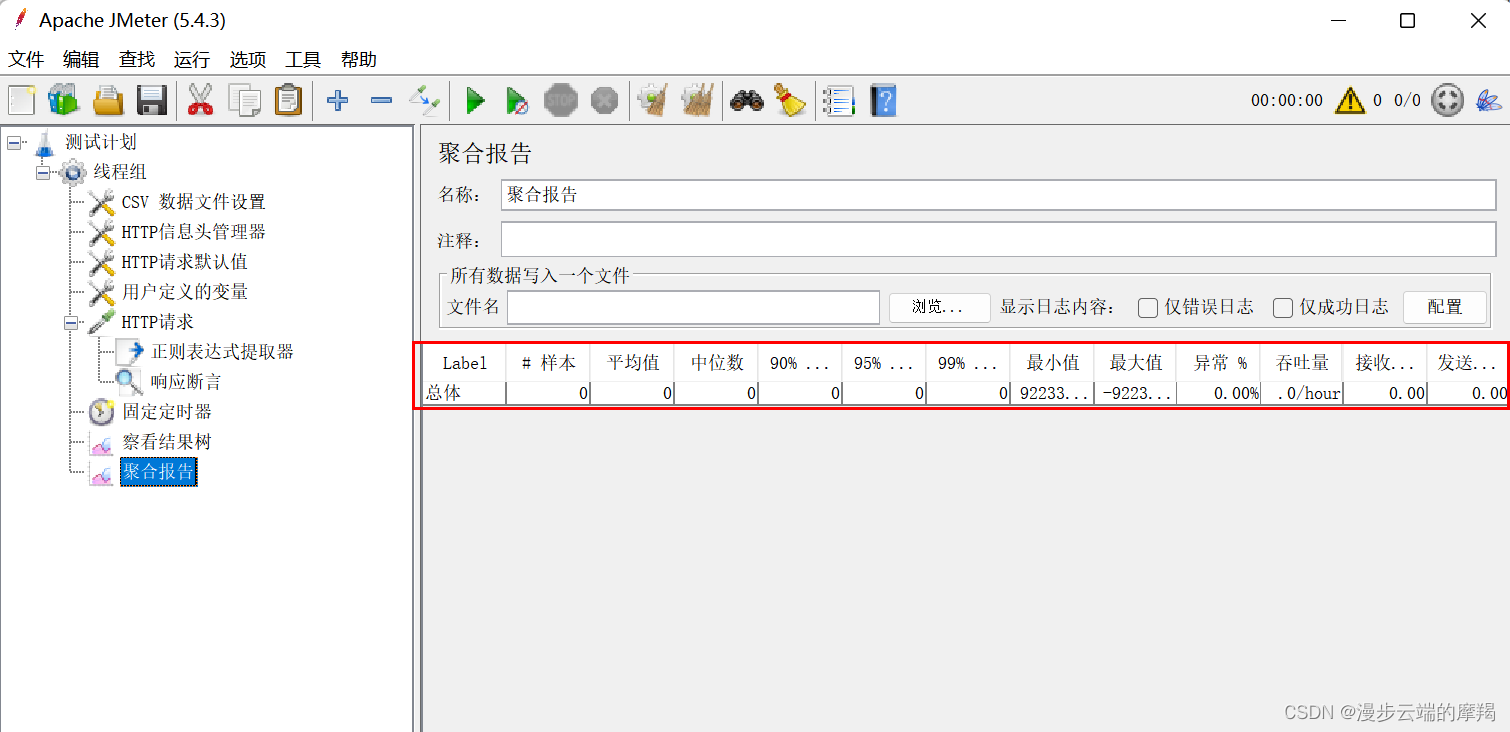The image size is (1510, 732).
Task: Click the 浏览... button
Action: point(939,308)
